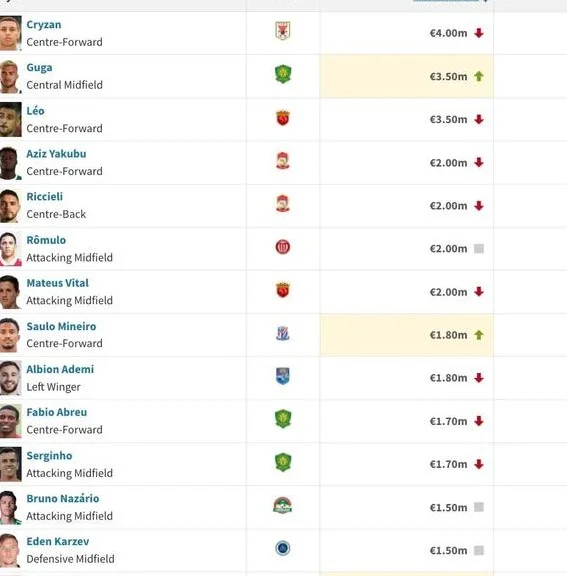
Task: Click the blue striped crest beside Saulo Mineiro
Action: tap(283, 334)
